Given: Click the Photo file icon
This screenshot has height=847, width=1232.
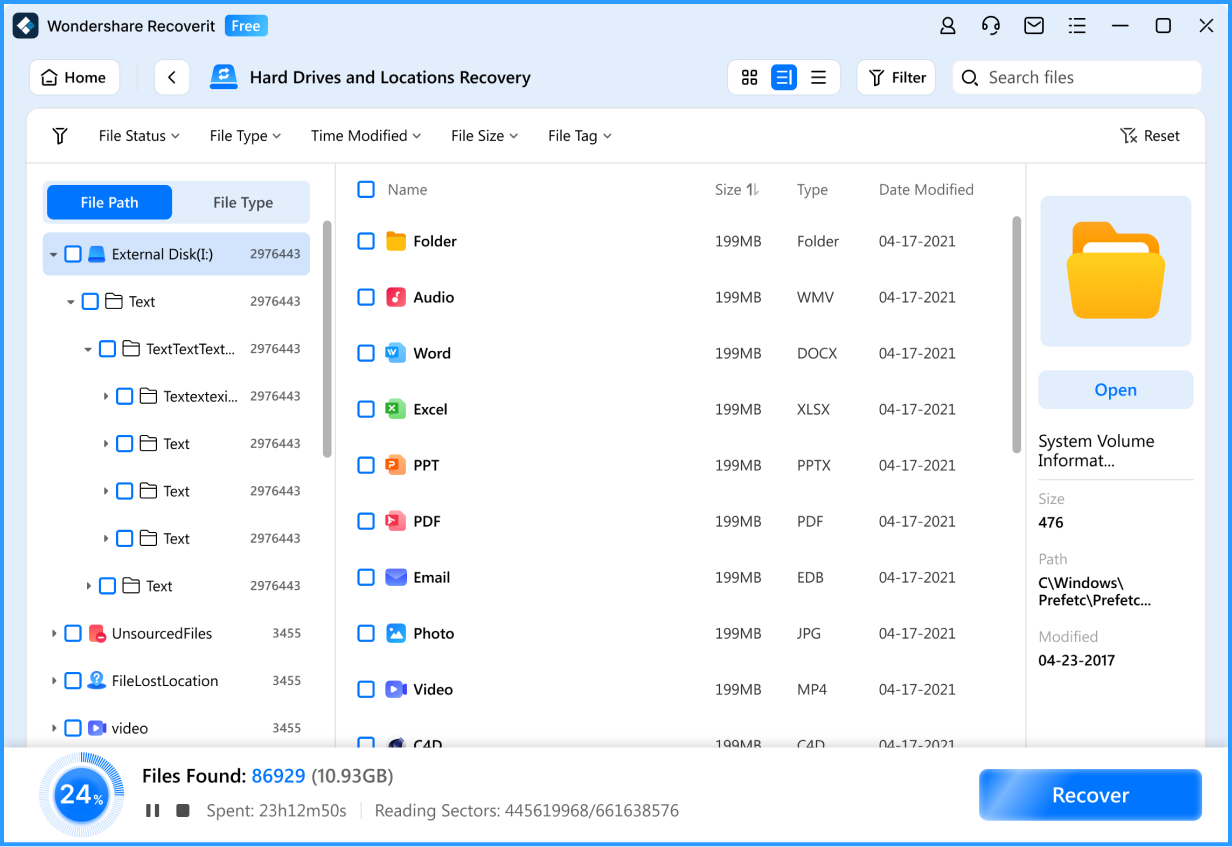Looking at the screenshot, I should point(396,633).
